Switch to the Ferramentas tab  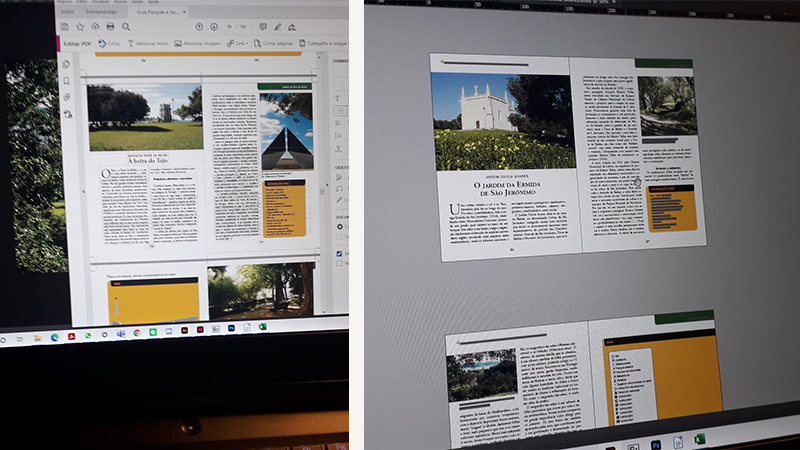pos(103,10)
